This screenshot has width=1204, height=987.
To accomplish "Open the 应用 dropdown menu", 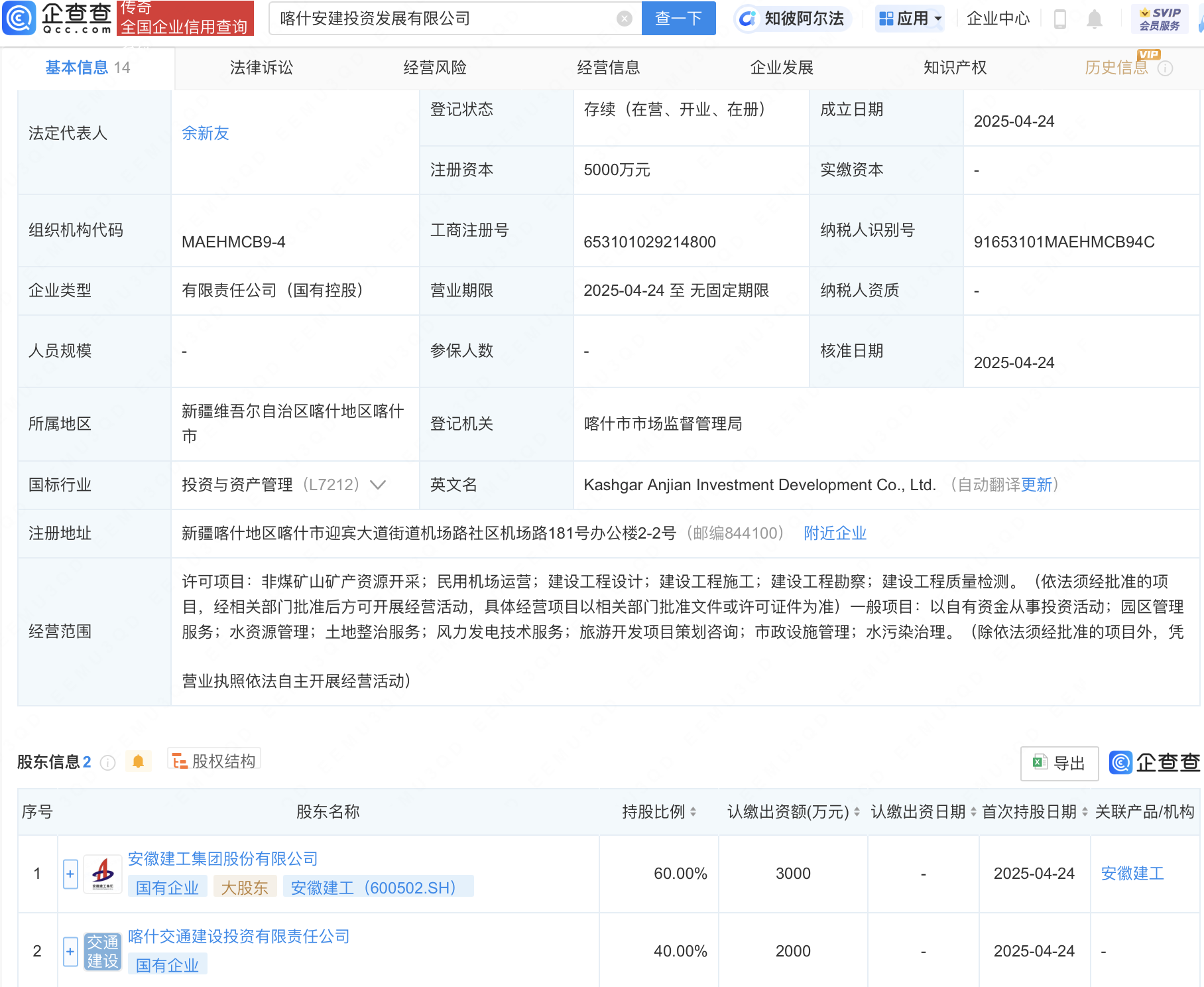I will pyautogui.click(x=910, y=19).
